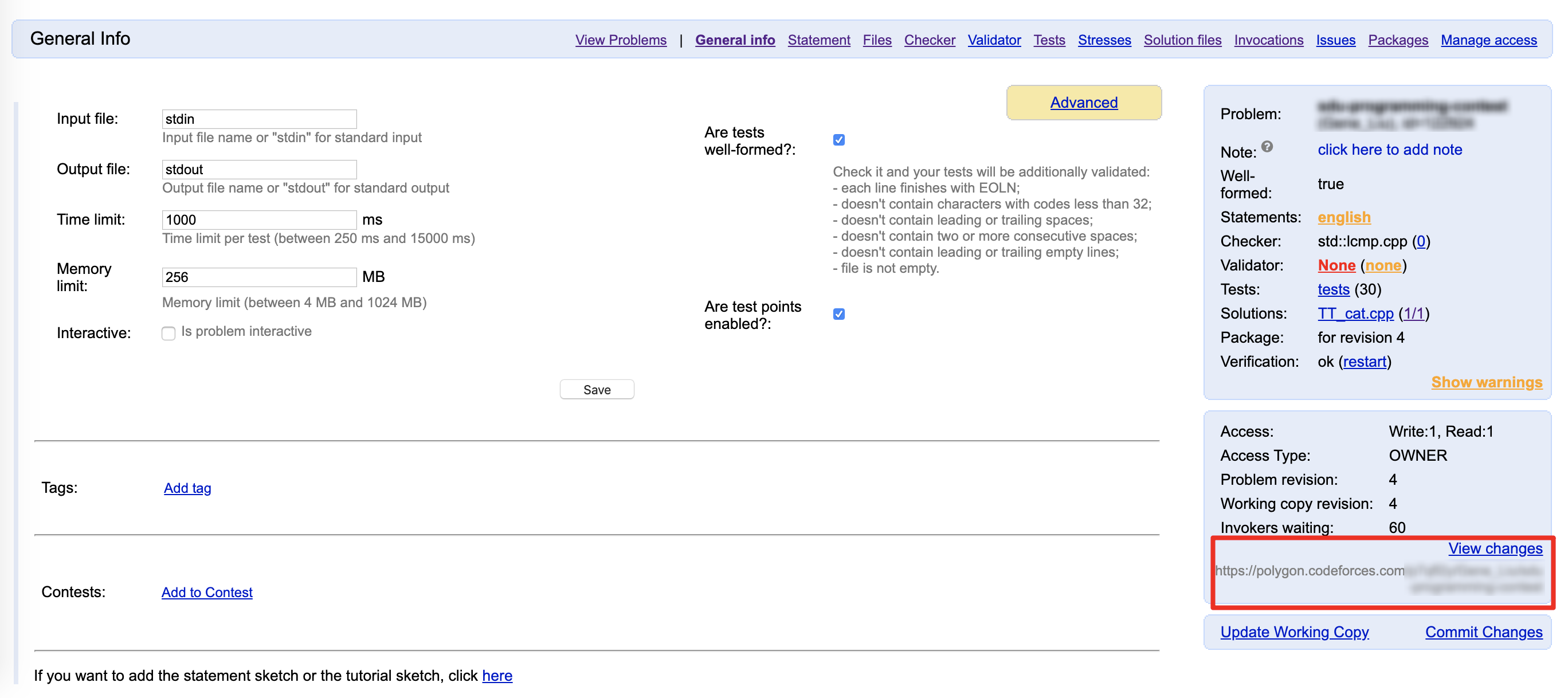Open the english statement link
Viewport: 1568px width, 698px height.
pos(1344,217)
